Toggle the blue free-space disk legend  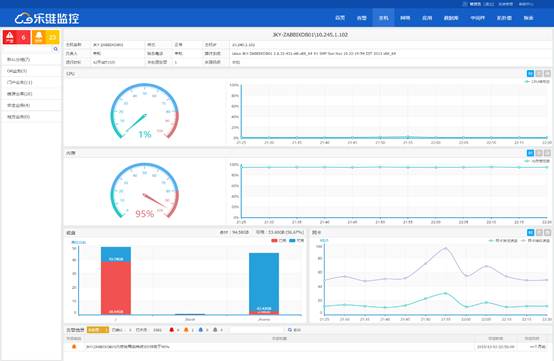click(296, 241)
